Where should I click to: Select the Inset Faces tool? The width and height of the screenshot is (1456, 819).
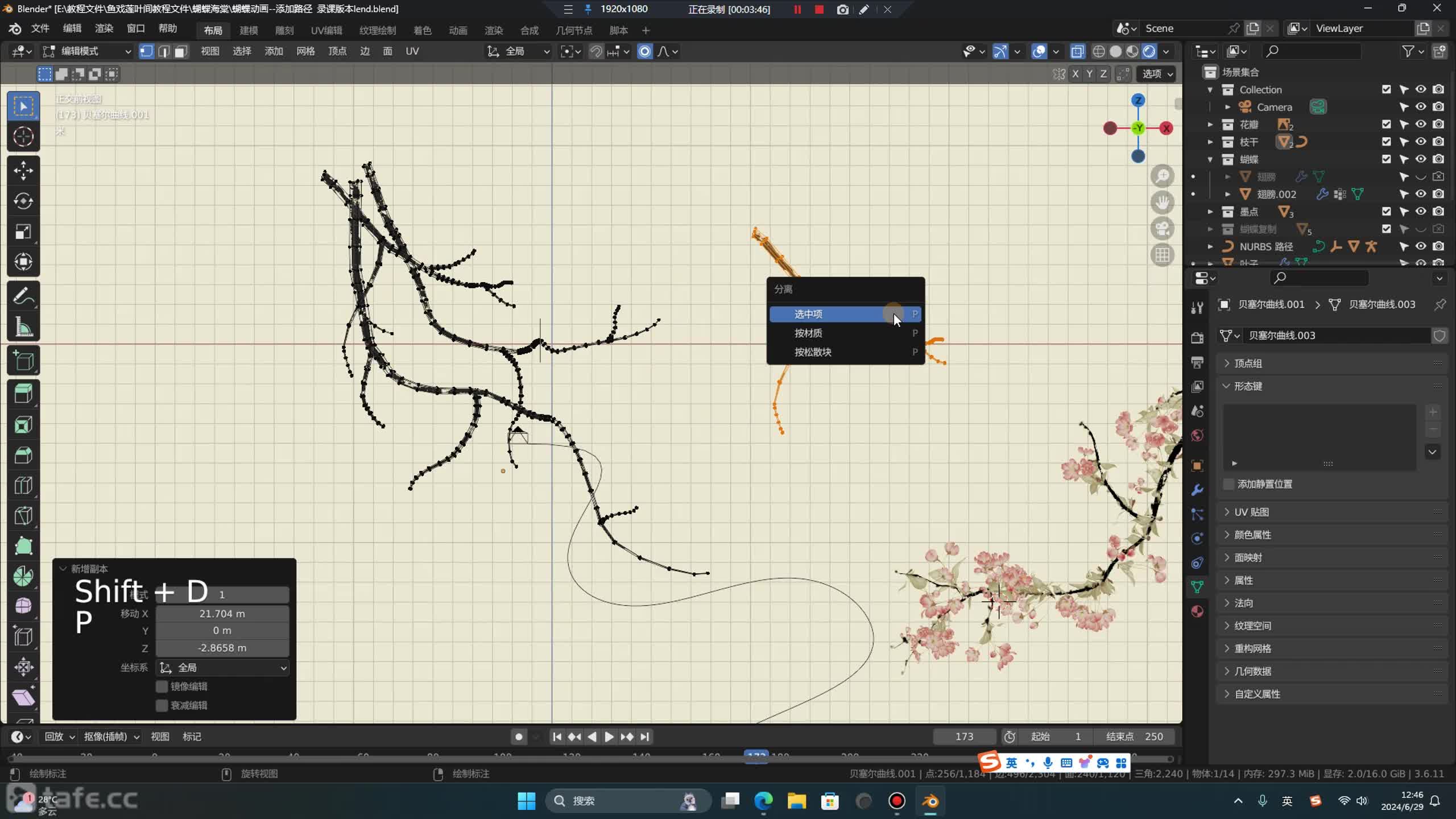(23, 424)
